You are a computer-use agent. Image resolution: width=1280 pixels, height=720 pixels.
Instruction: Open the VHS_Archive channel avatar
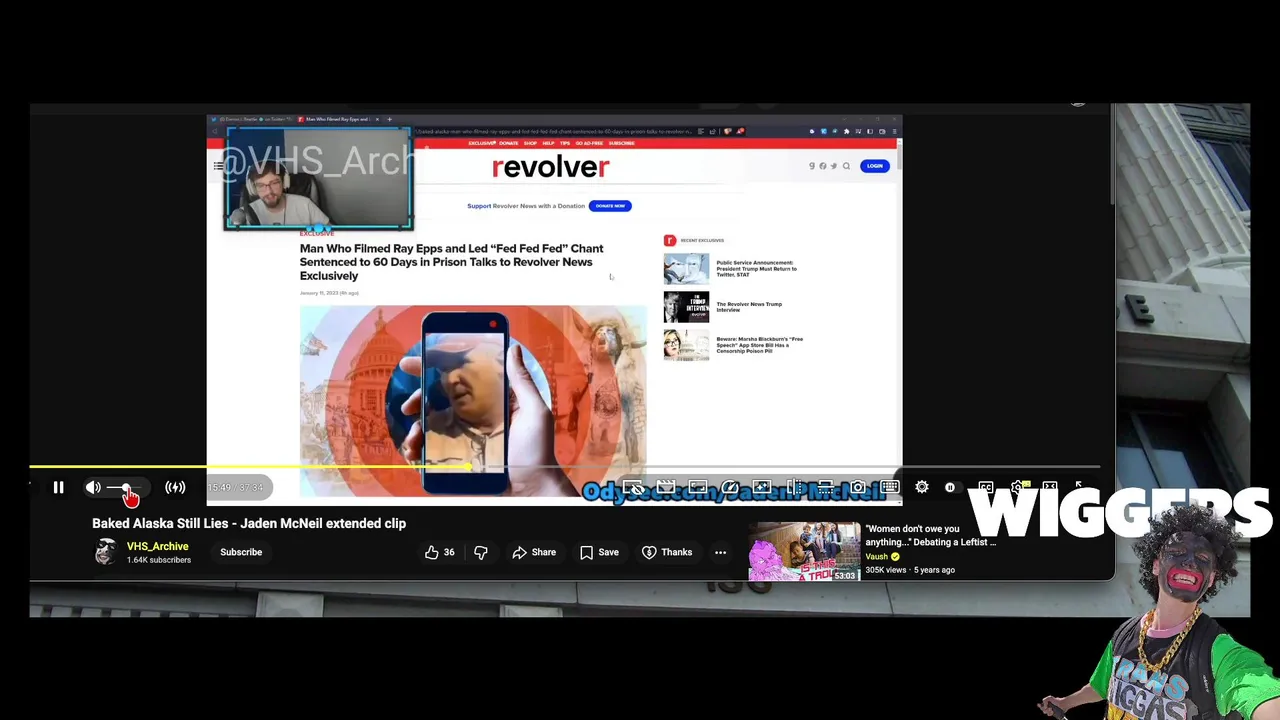pyautogui.click(x=105, y=552)
